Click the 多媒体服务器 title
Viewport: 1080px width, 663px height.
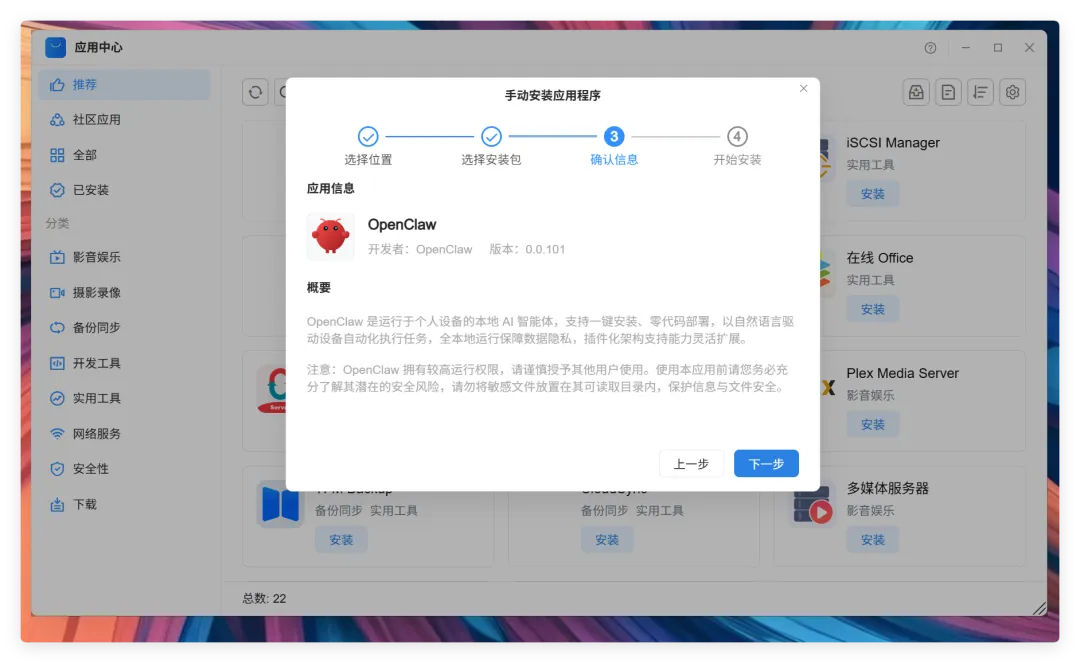tap(887, 488)
